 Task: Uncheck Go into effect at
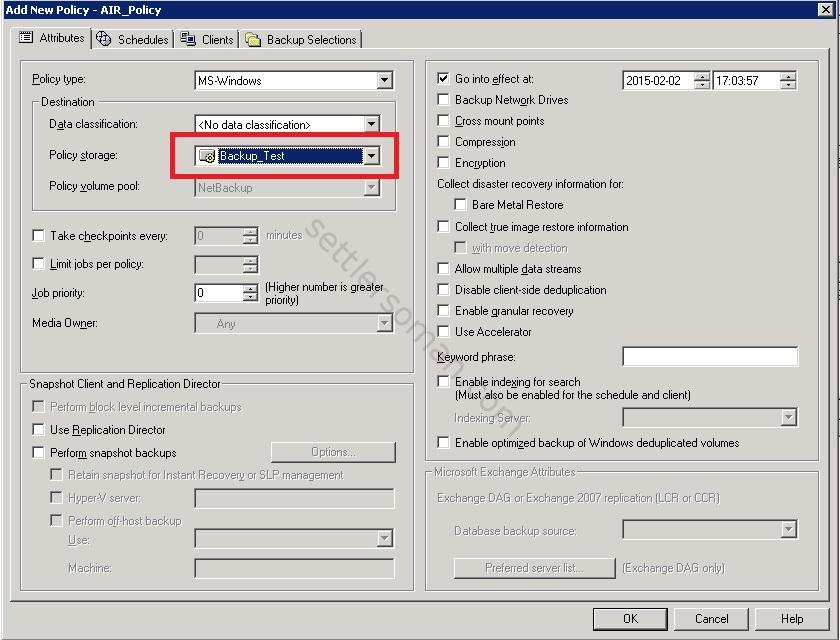tap(442, 80)
